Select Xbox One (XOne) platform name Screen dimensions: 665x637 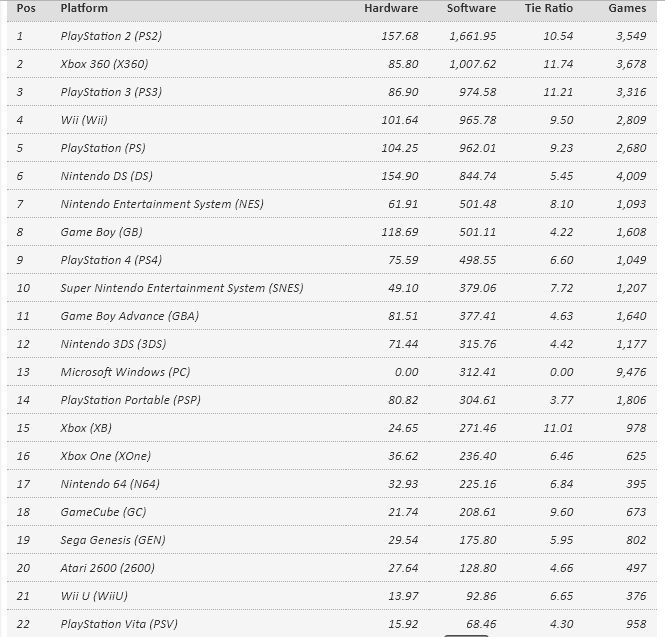coord(106,456)
